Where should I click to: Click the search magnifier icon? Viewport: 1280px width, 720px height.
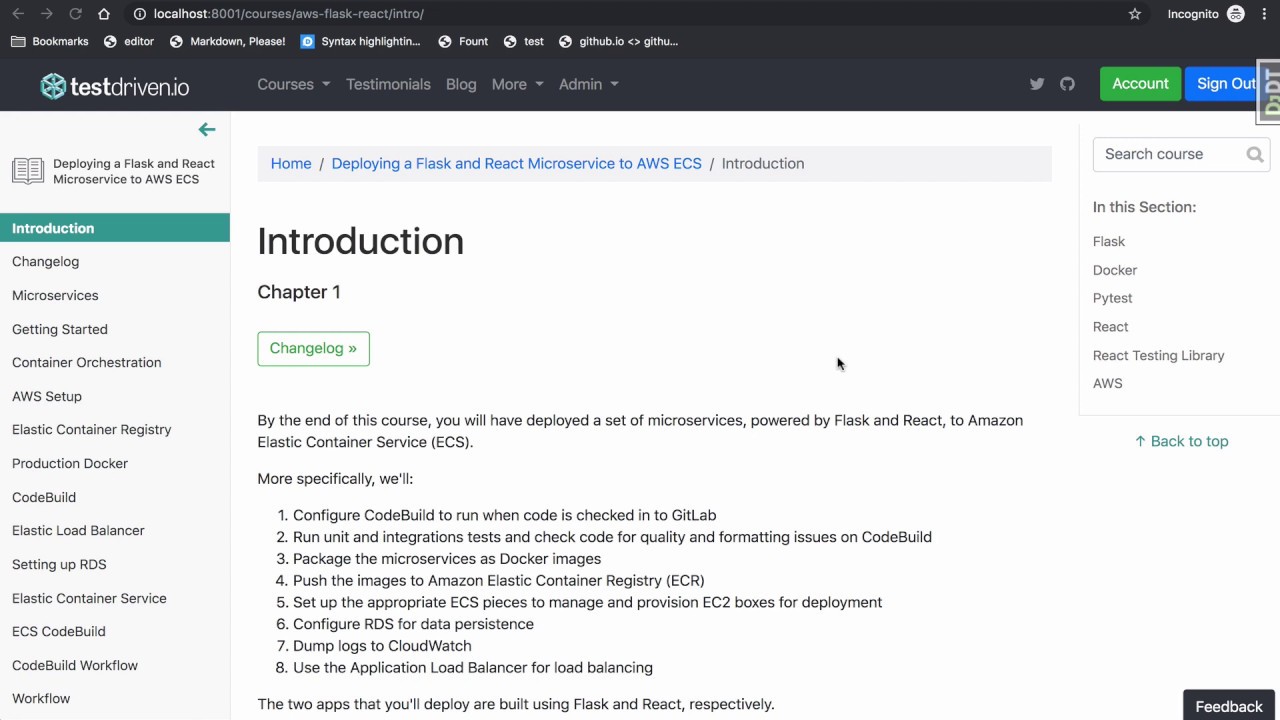click(1255, 154)
